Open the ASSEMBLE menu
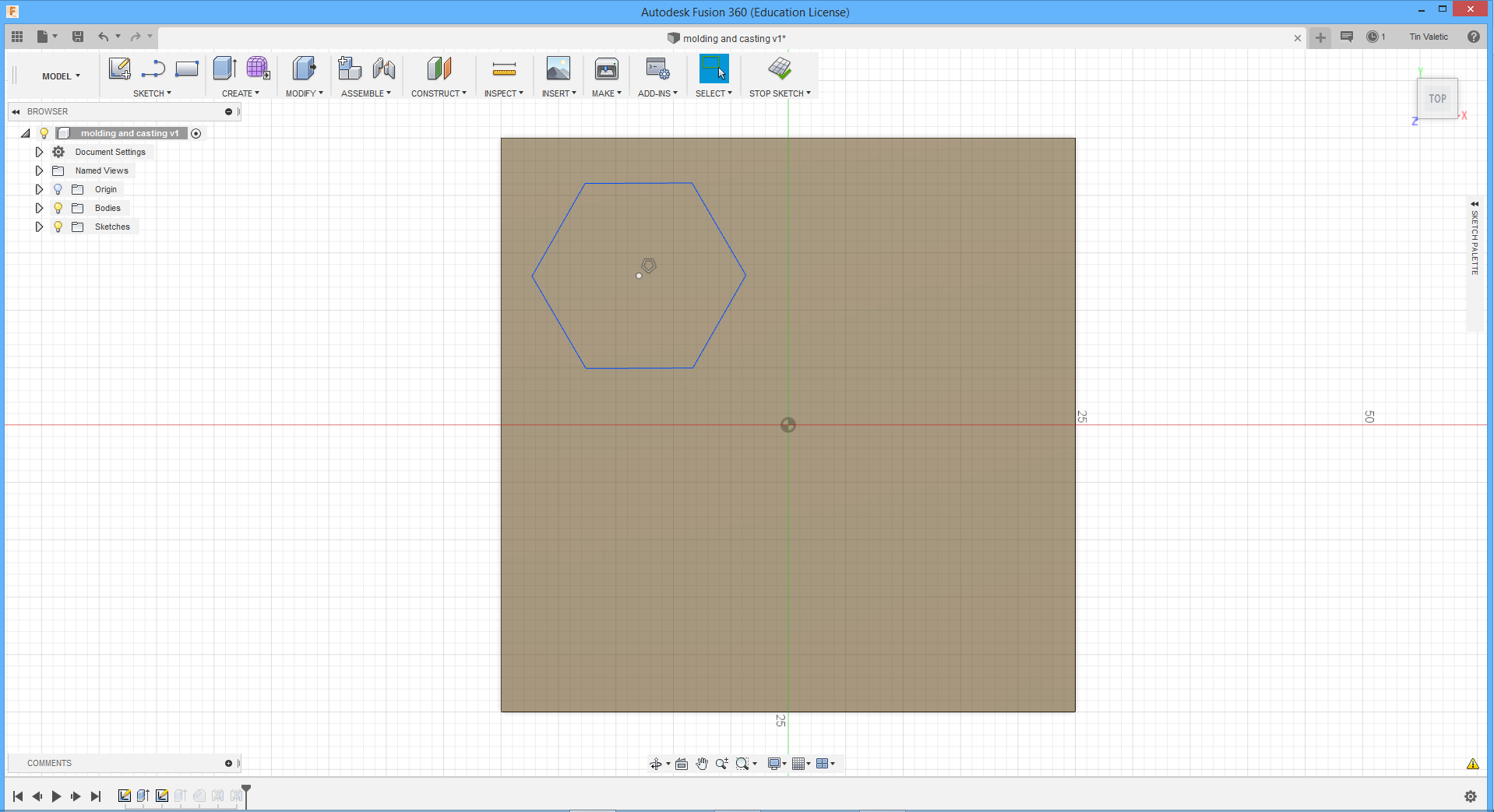 click(366, 93)
